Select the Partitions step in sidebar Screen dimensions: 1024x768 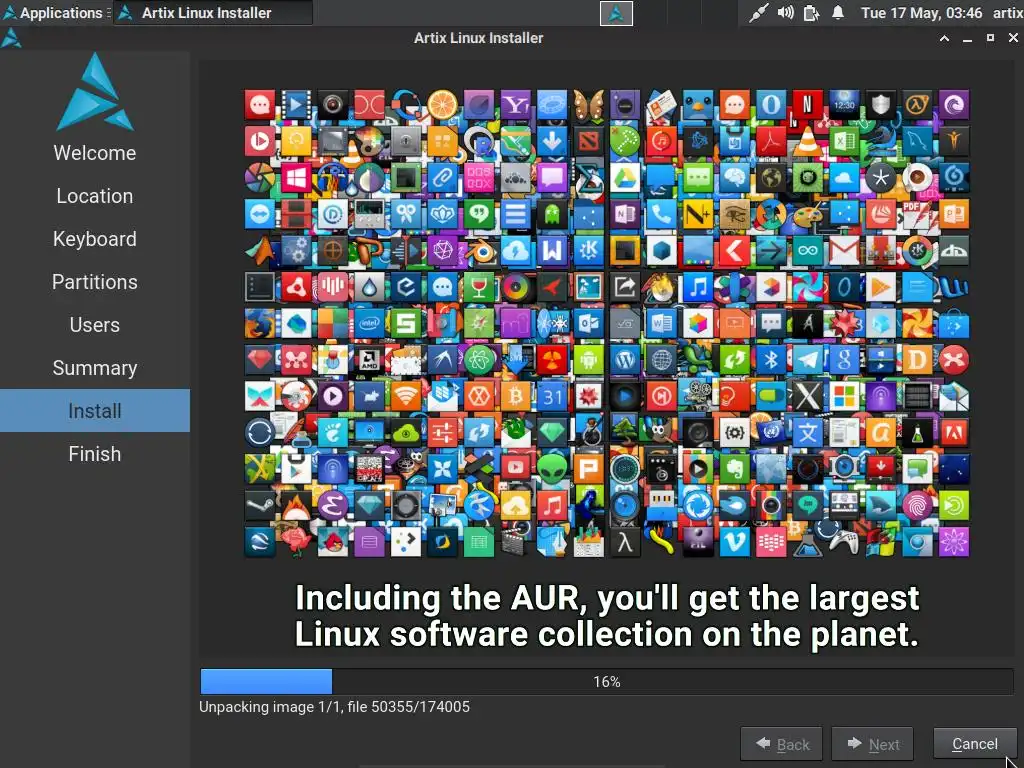(95, 282)
